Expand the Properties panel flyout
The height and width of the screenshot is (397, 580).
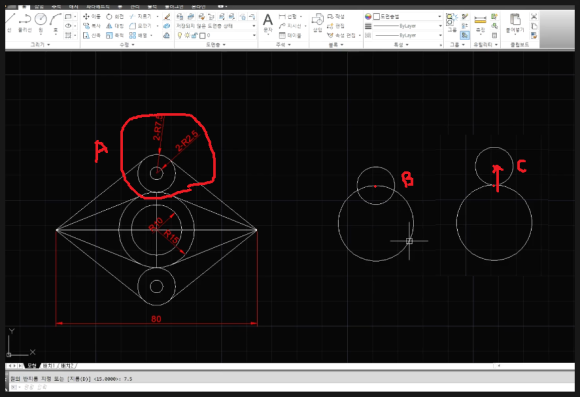coord(401,44)
